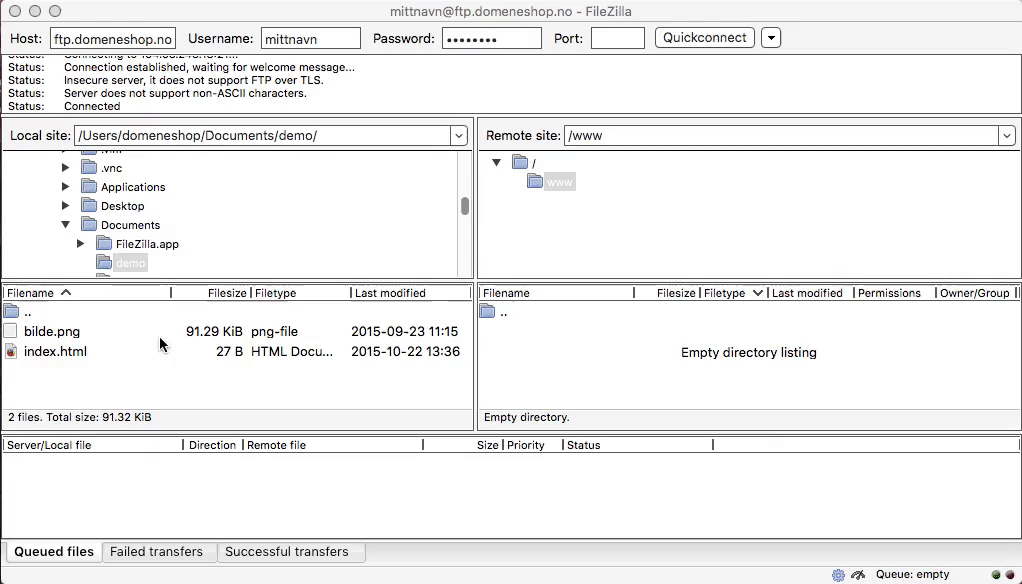Click the Applications tree label
Viewport: 1022px width, 584px height.
(133, 187)
